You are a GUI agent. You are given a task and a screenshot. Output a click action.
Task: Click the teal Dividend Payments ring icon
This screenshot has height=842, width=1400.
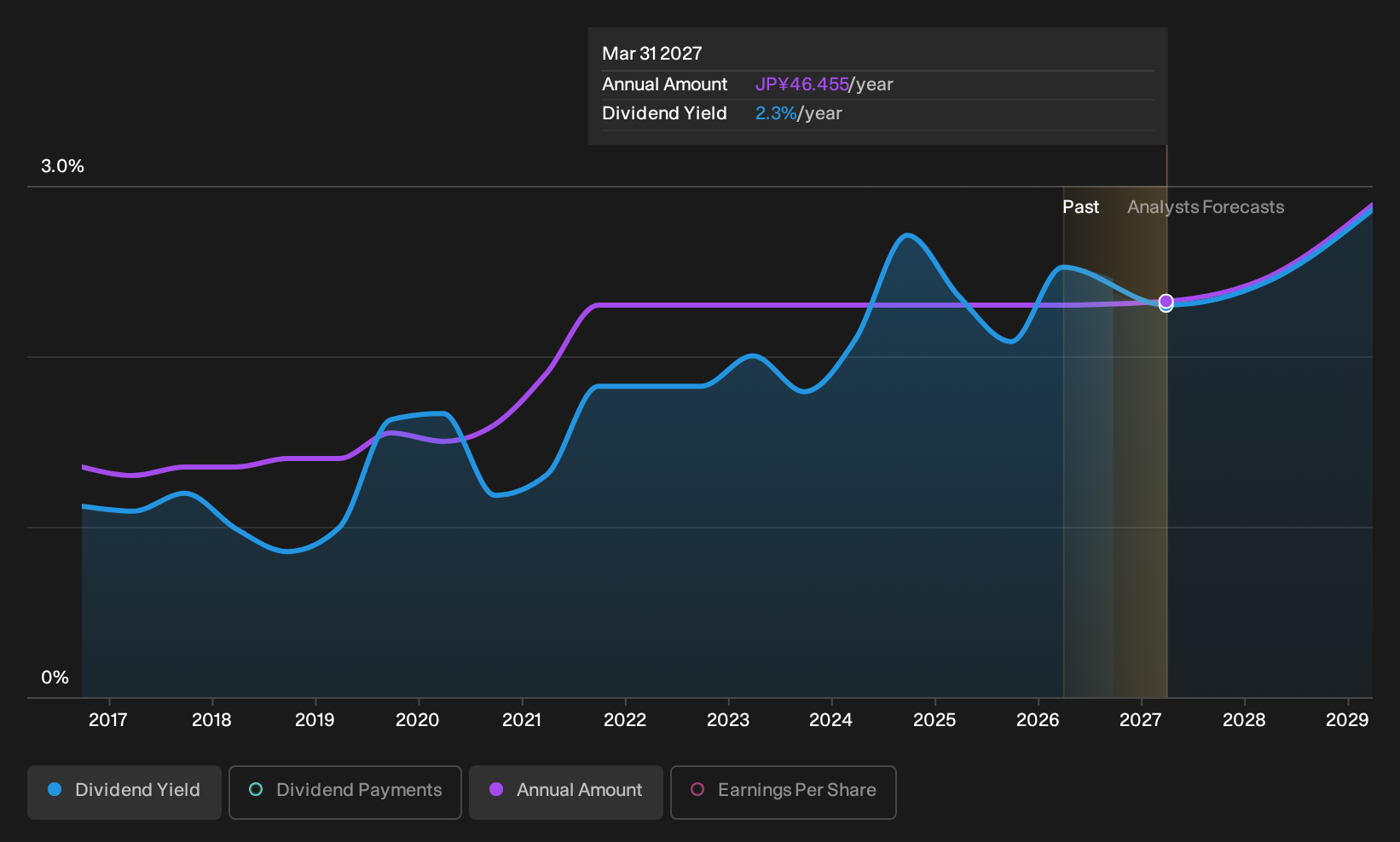[x=256, y=789]
